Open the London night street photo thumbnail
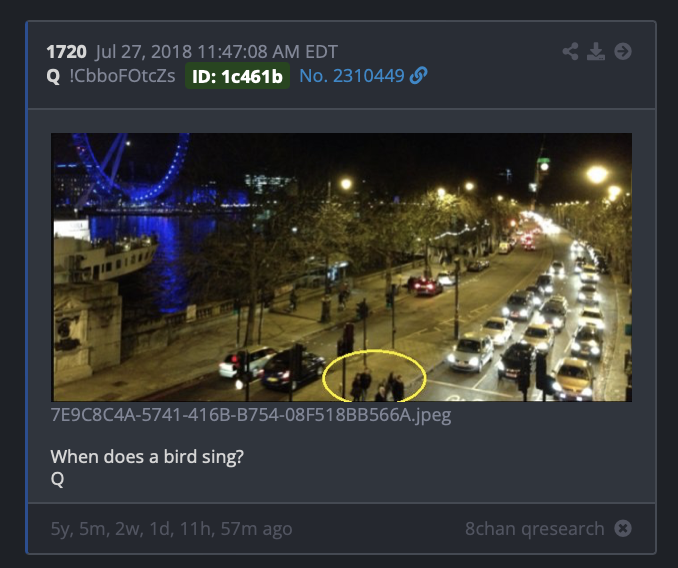678x568 pixels. pos(342,267)
